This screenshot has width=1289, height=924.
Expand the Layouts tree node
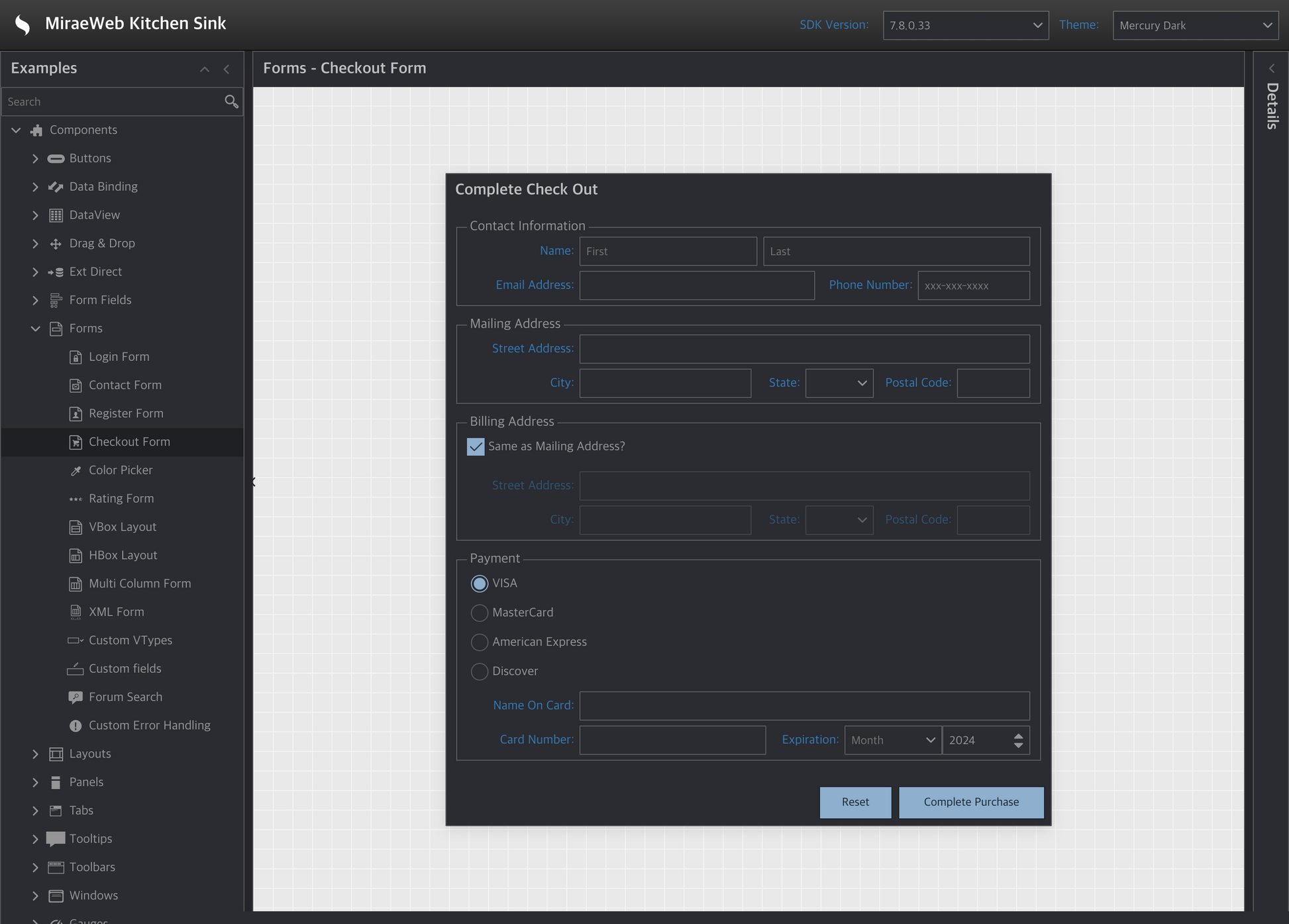pos(35,754)
